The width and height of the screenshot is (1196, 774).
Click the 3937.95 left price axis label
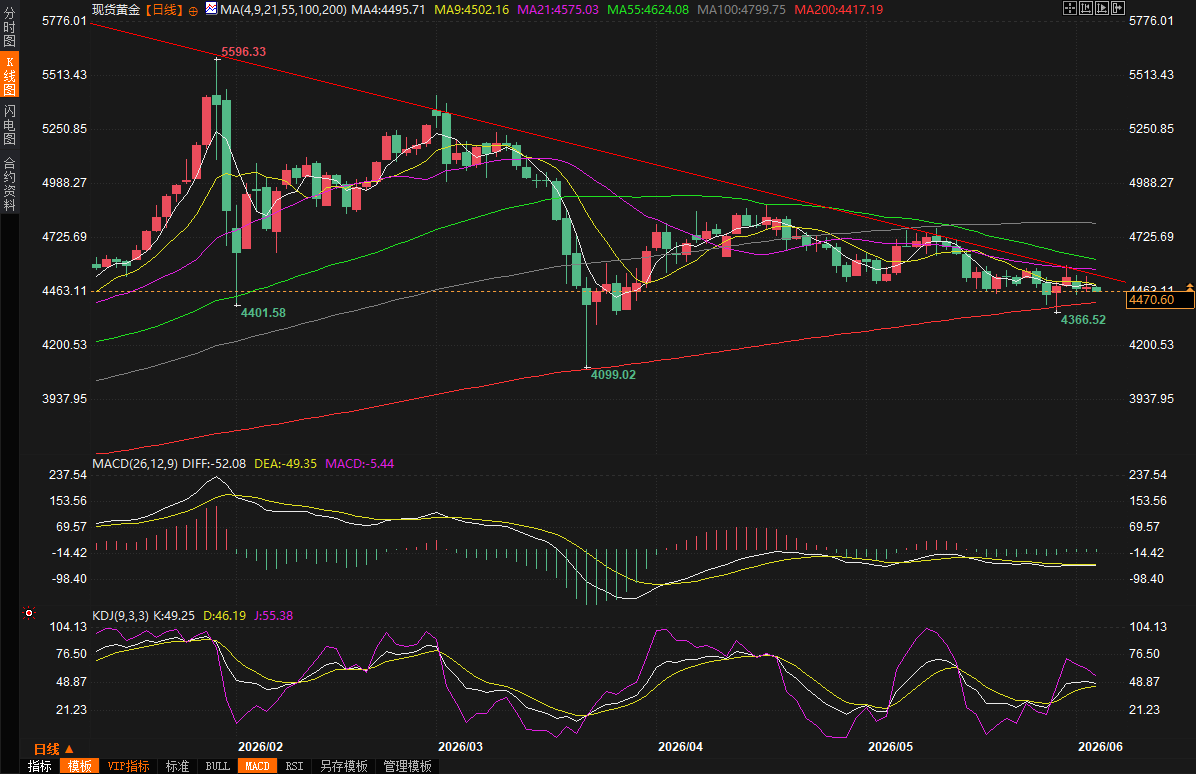pos(65,399)
